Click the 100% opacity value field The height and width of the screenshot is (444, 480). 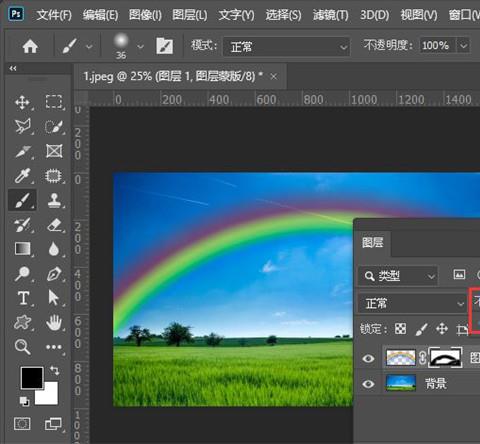[436, 45]
